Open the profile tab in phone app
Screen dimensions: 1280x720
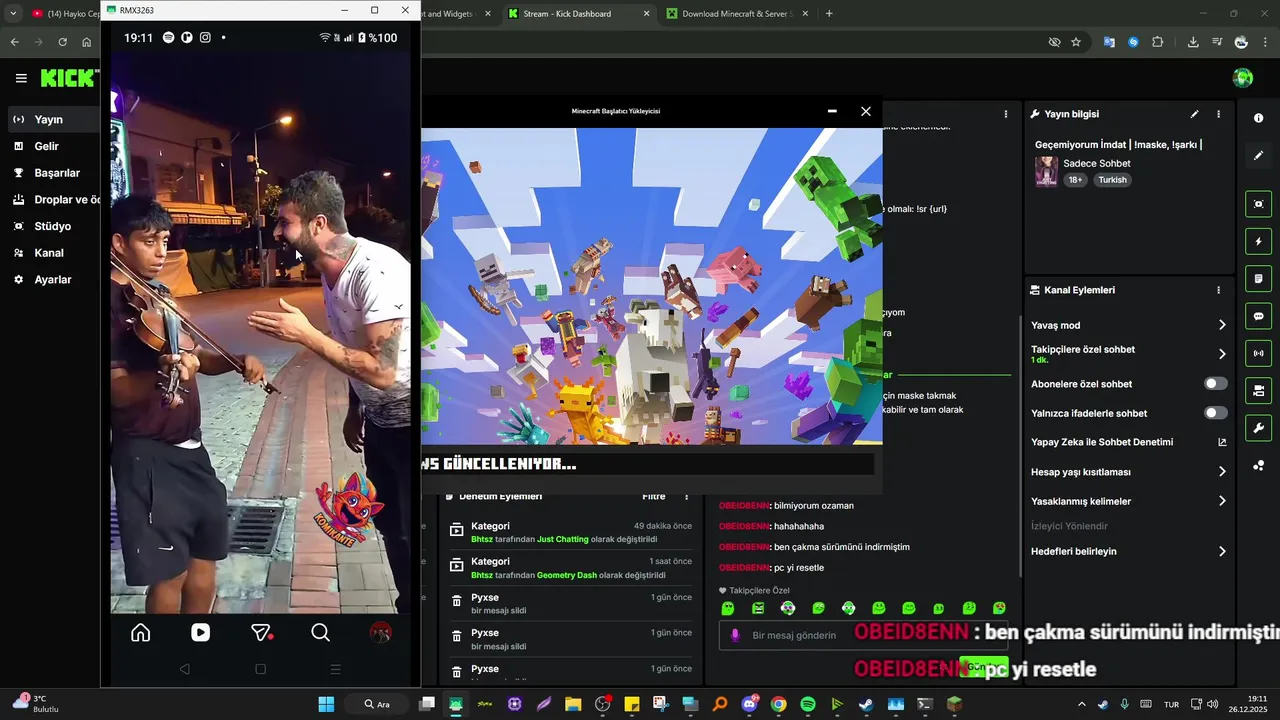coord(380,632)
